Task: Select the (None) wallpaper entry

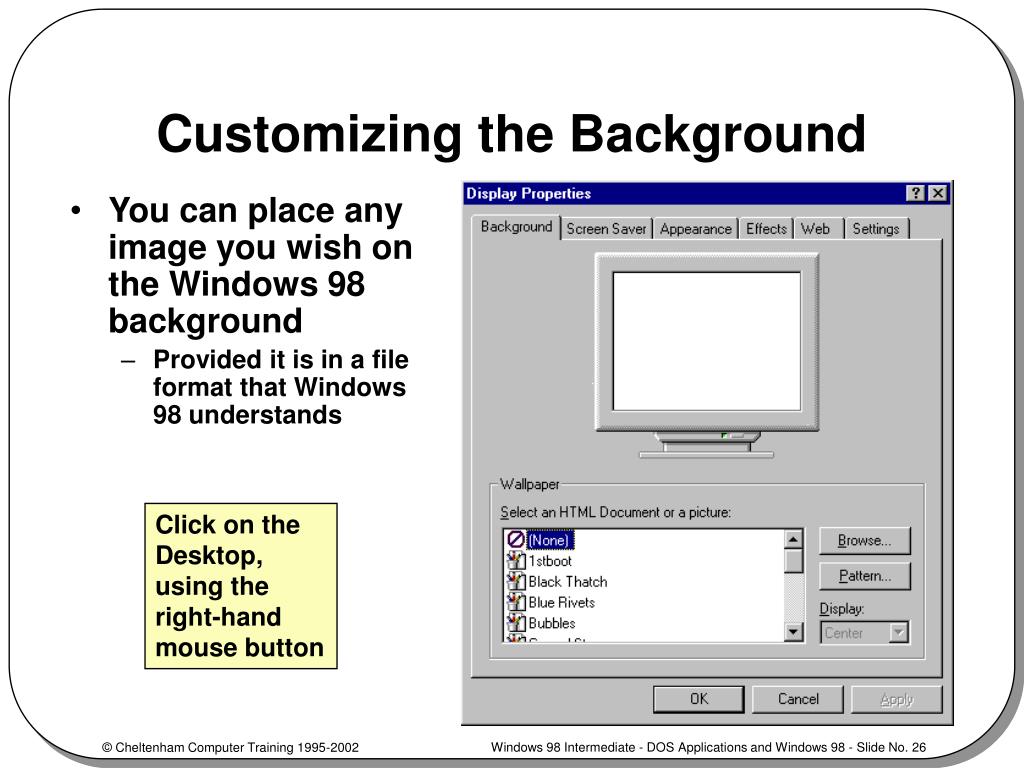Action: click(x=549, y=540)
